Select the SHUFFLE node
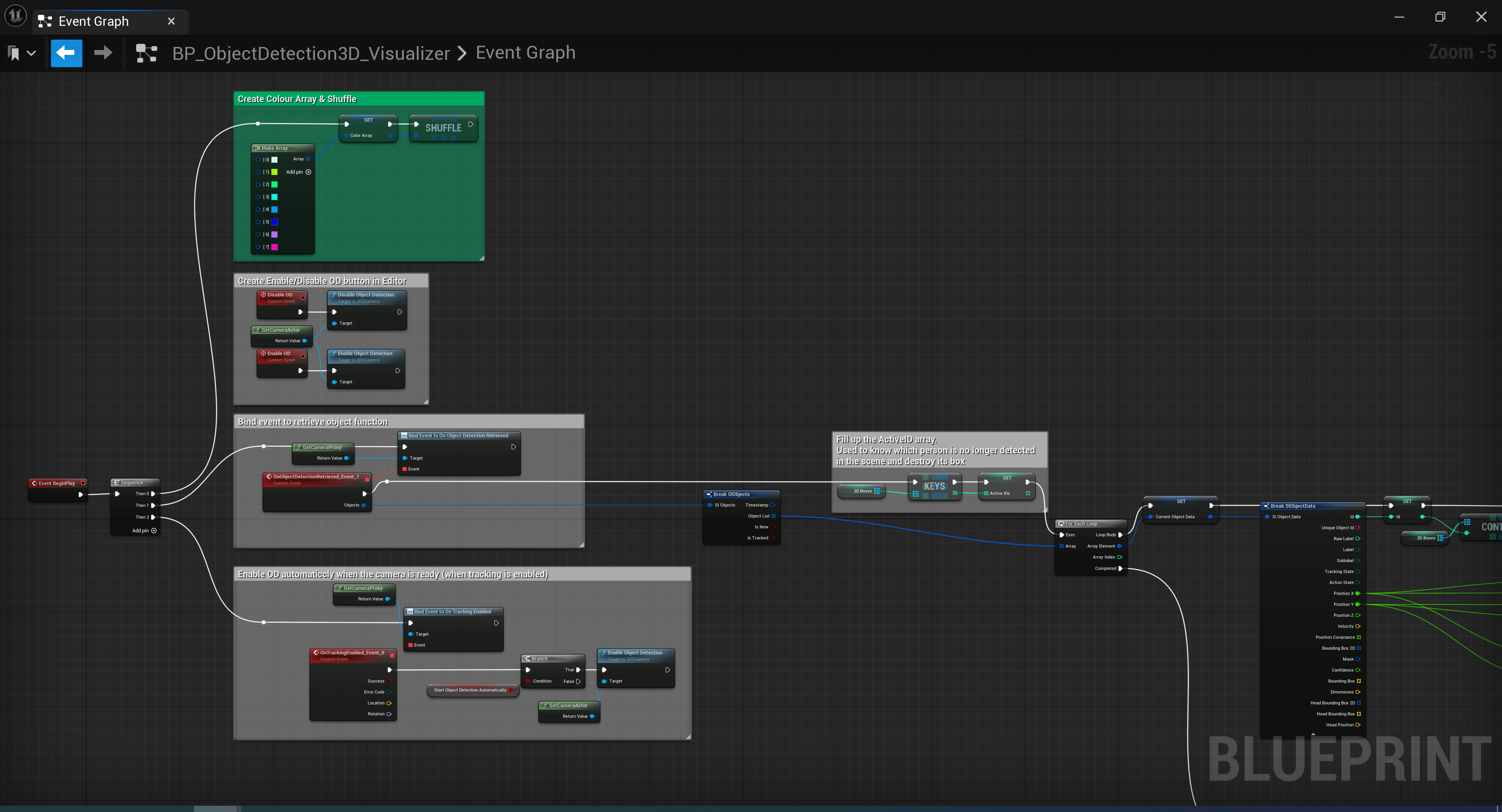 tap(444, 128)
